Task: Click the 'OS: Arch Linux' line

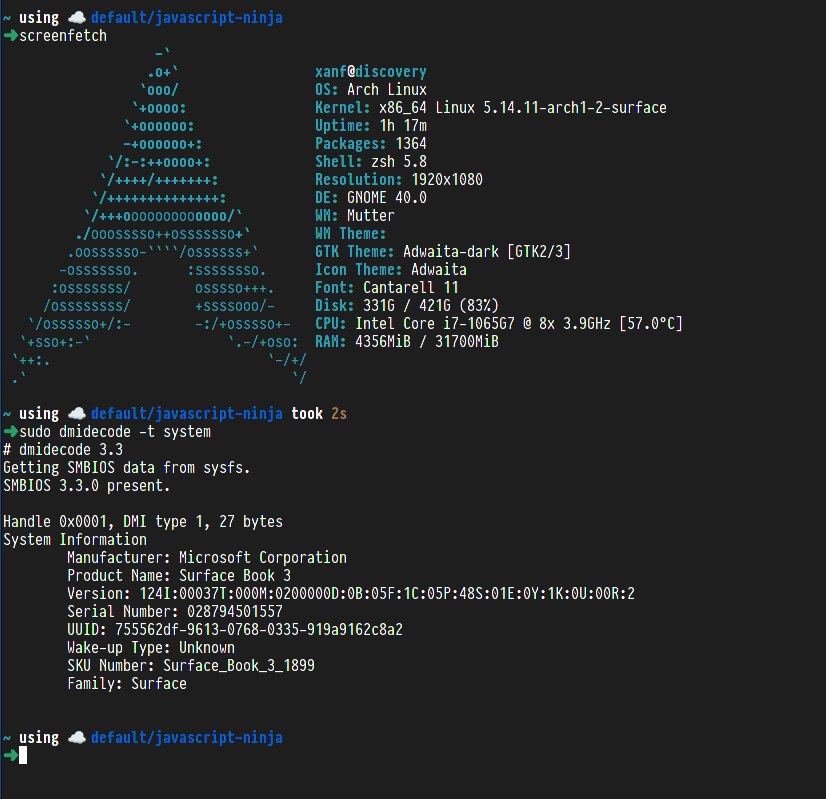Action: 371,90
